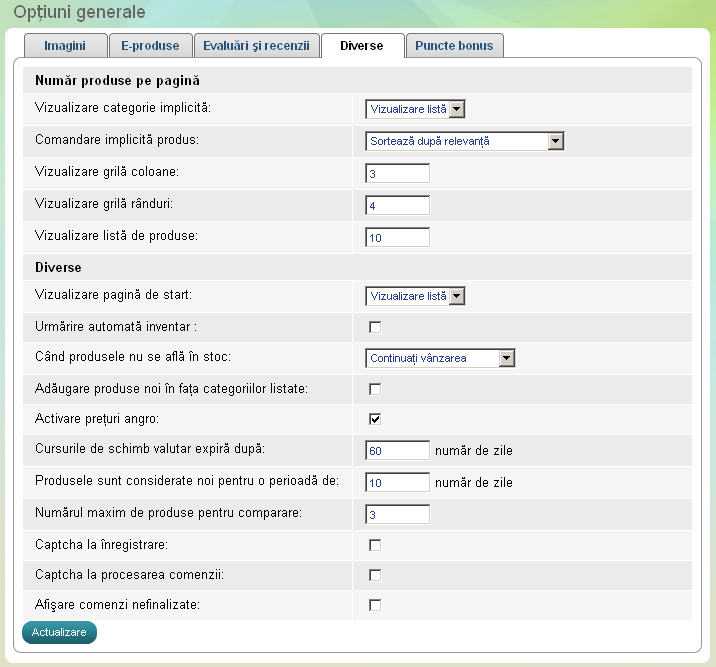The height and width of the screenshot is (667, 716).
Task: Toggle adding new products before listed categories
Action: coord(376,389)
